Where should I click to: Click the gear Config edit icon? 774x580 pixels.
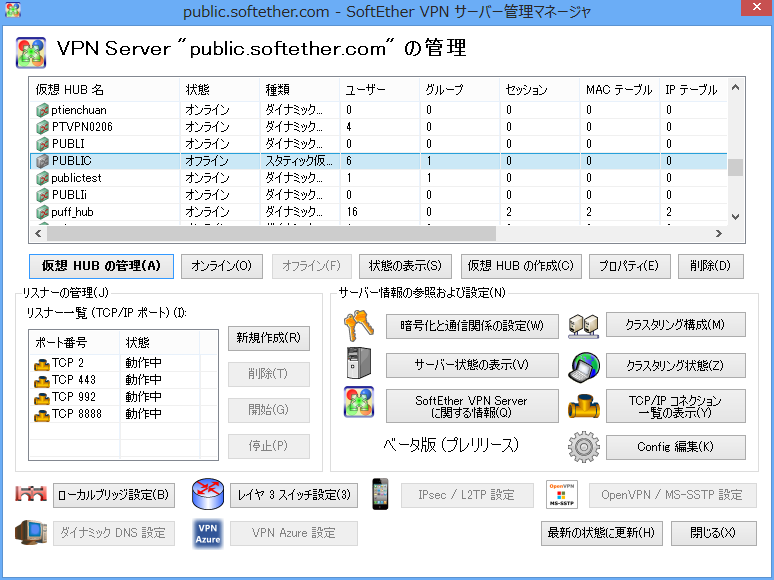pyautogui.click(x=583, y=447)
